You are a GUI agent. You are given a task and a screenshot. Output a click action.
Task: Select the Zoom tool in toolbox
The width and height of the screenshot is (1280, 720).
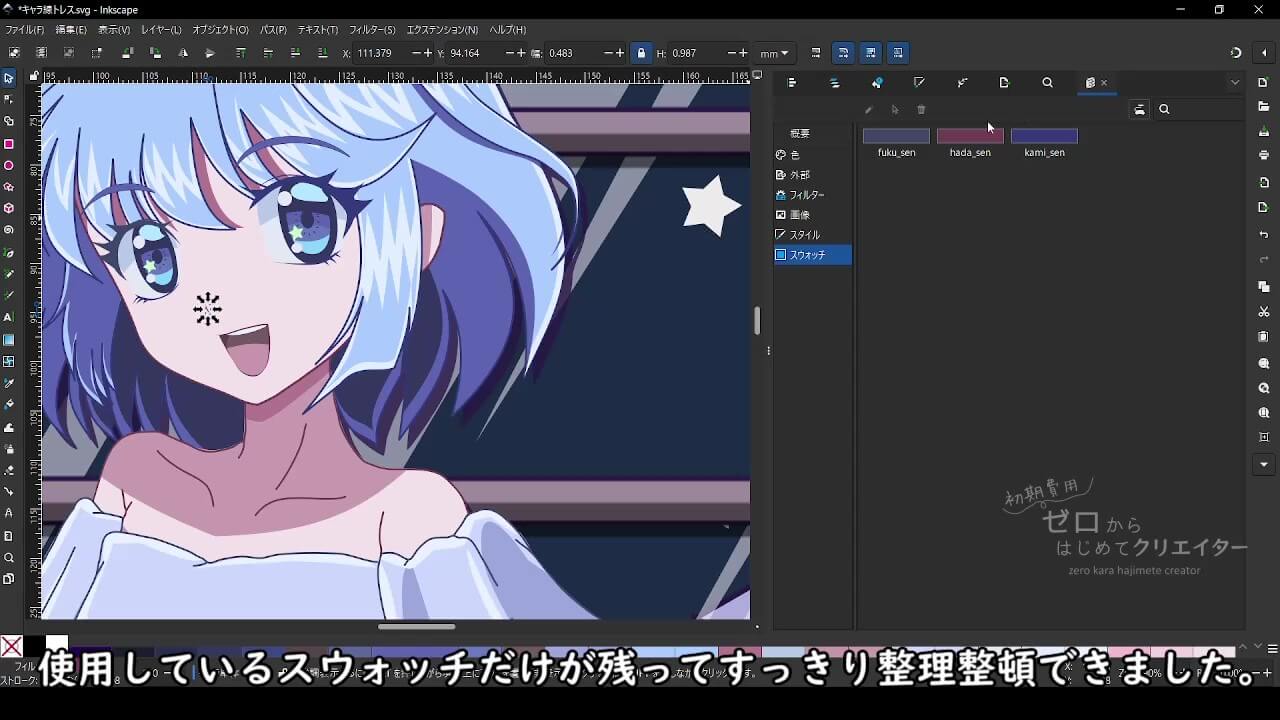(9, 557)
